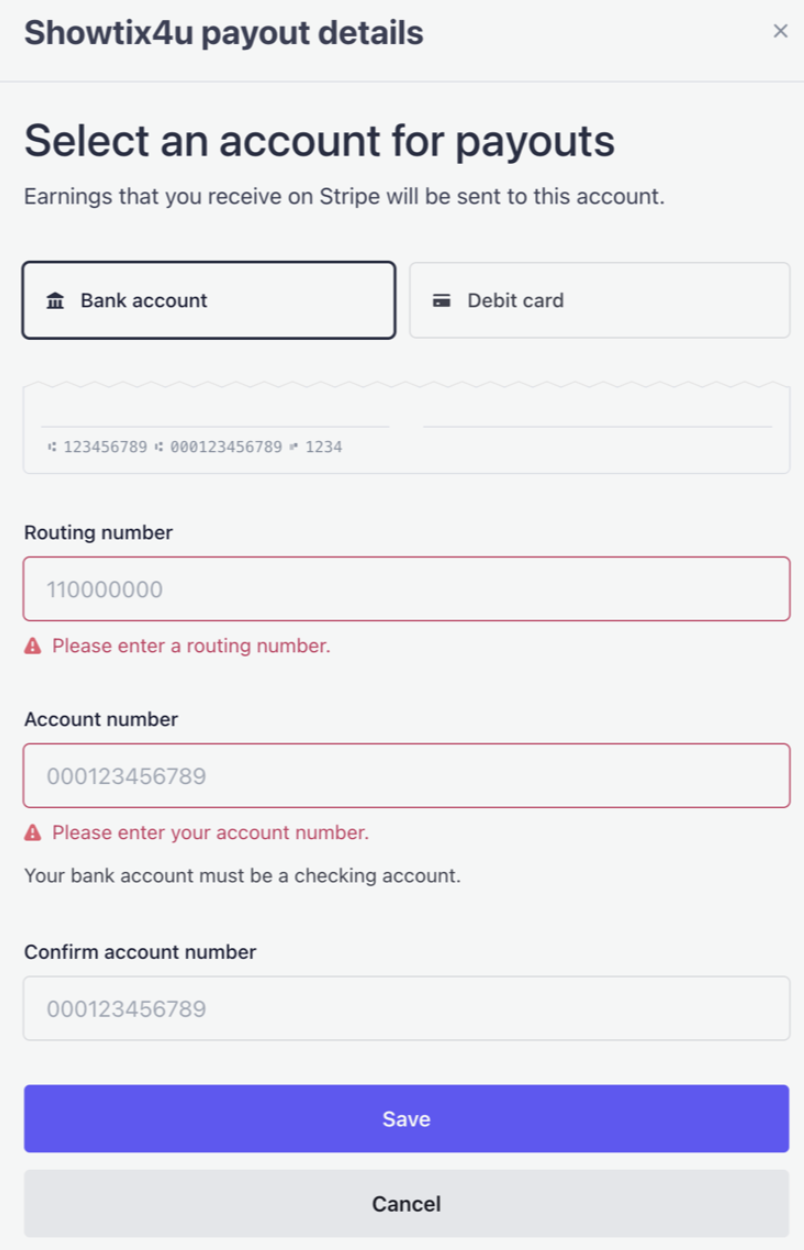804x1250 pixels.
Task: Click the check account digits 000123456789
Action: (226, 447)
